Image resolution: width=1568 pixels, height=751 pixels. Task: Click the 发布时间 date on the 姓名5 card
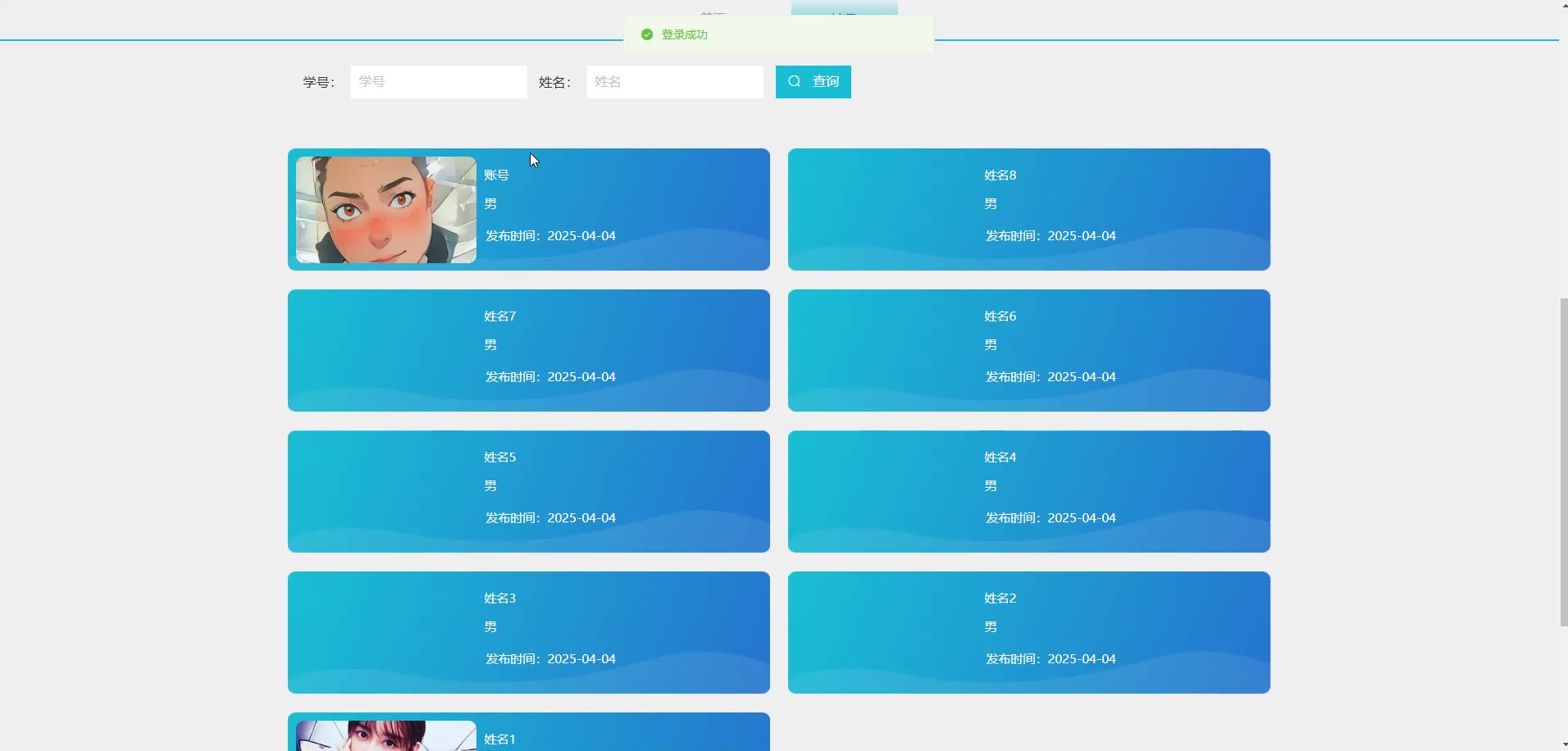550,518
